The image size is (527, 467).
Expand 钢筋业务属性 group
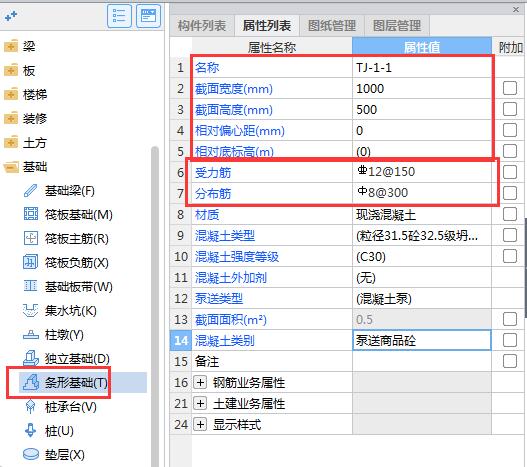[x=200, y=382]
